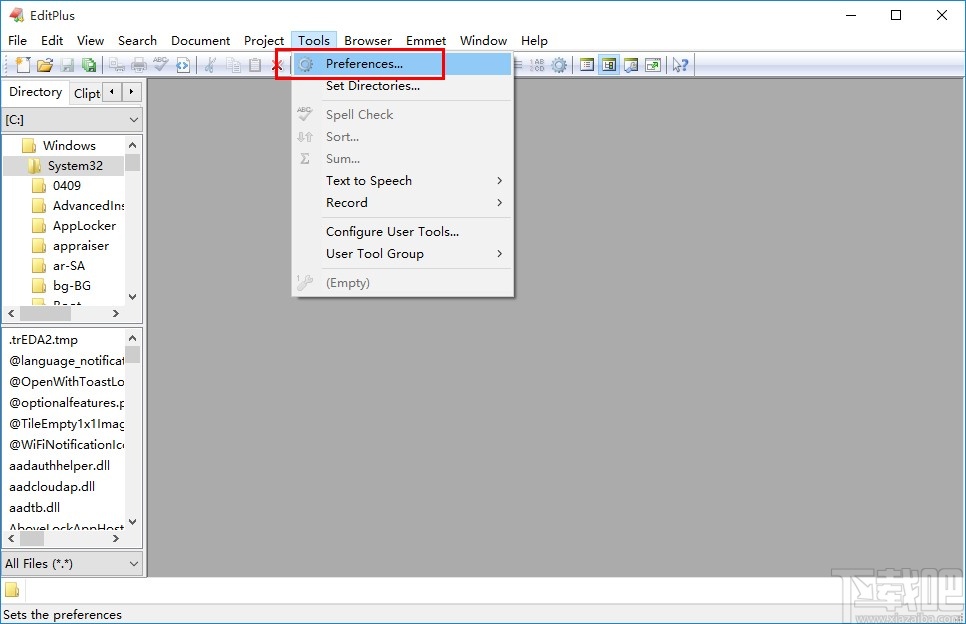Click folder tree horizontal scroll right arrow

pyautogui.click(x=116, y=314)
